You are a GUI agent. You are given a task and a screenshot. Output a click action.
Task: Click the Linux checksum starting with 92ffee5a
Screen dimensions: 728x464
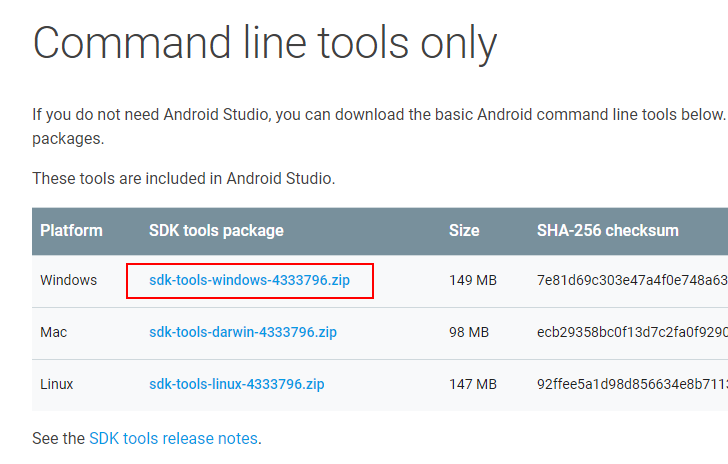point(632,384)
